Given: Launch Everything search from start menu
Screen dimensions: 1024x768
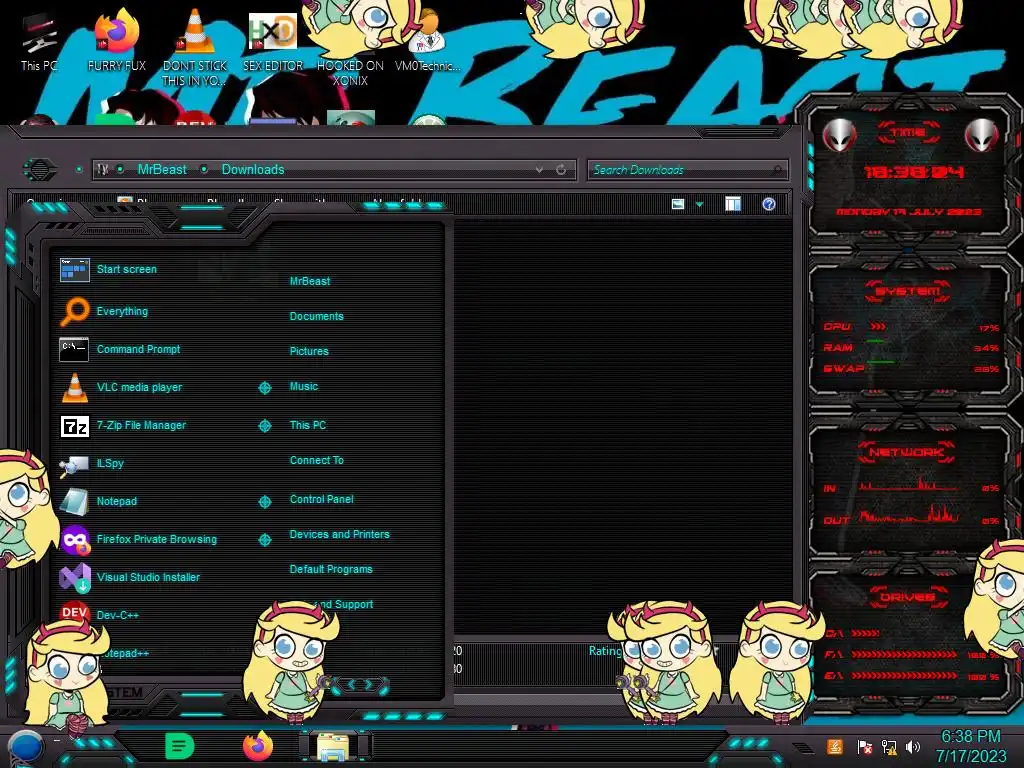Looking at the screenshot, I should (x=104, y=311).
